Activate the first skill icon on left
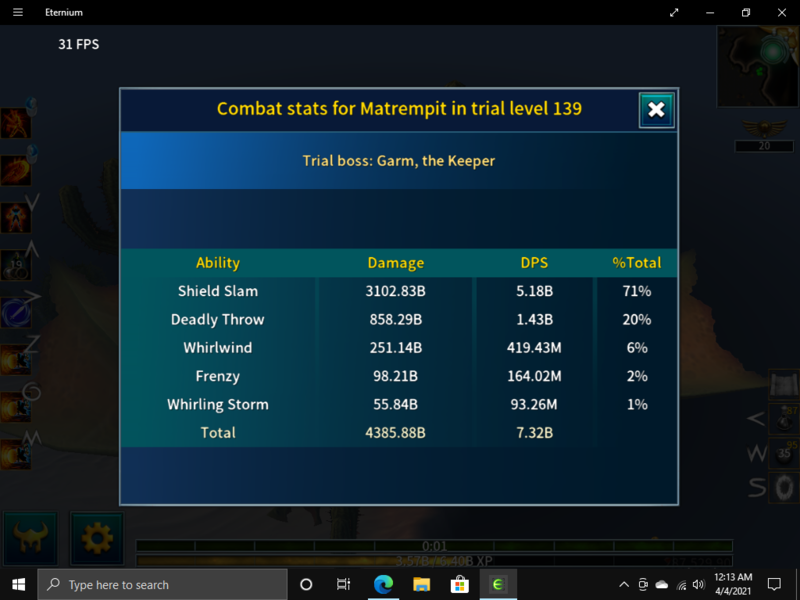The image size is (800, 600). point(15,124)
